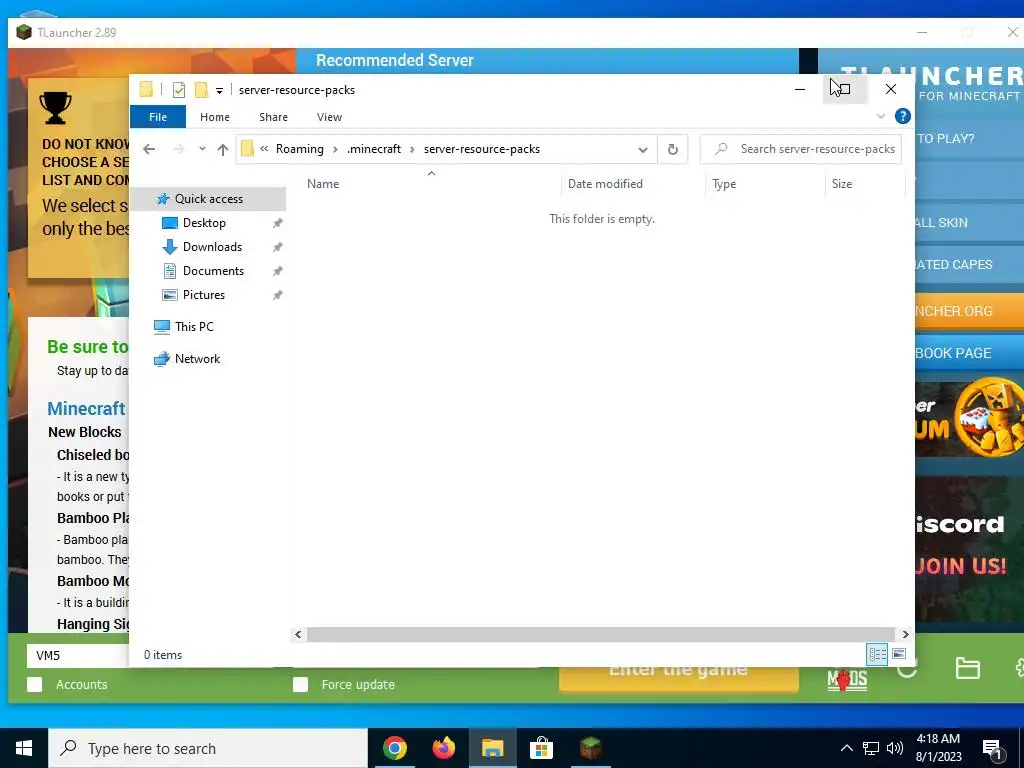Open Desktop in navigation pane

click(x=204, y=223)
